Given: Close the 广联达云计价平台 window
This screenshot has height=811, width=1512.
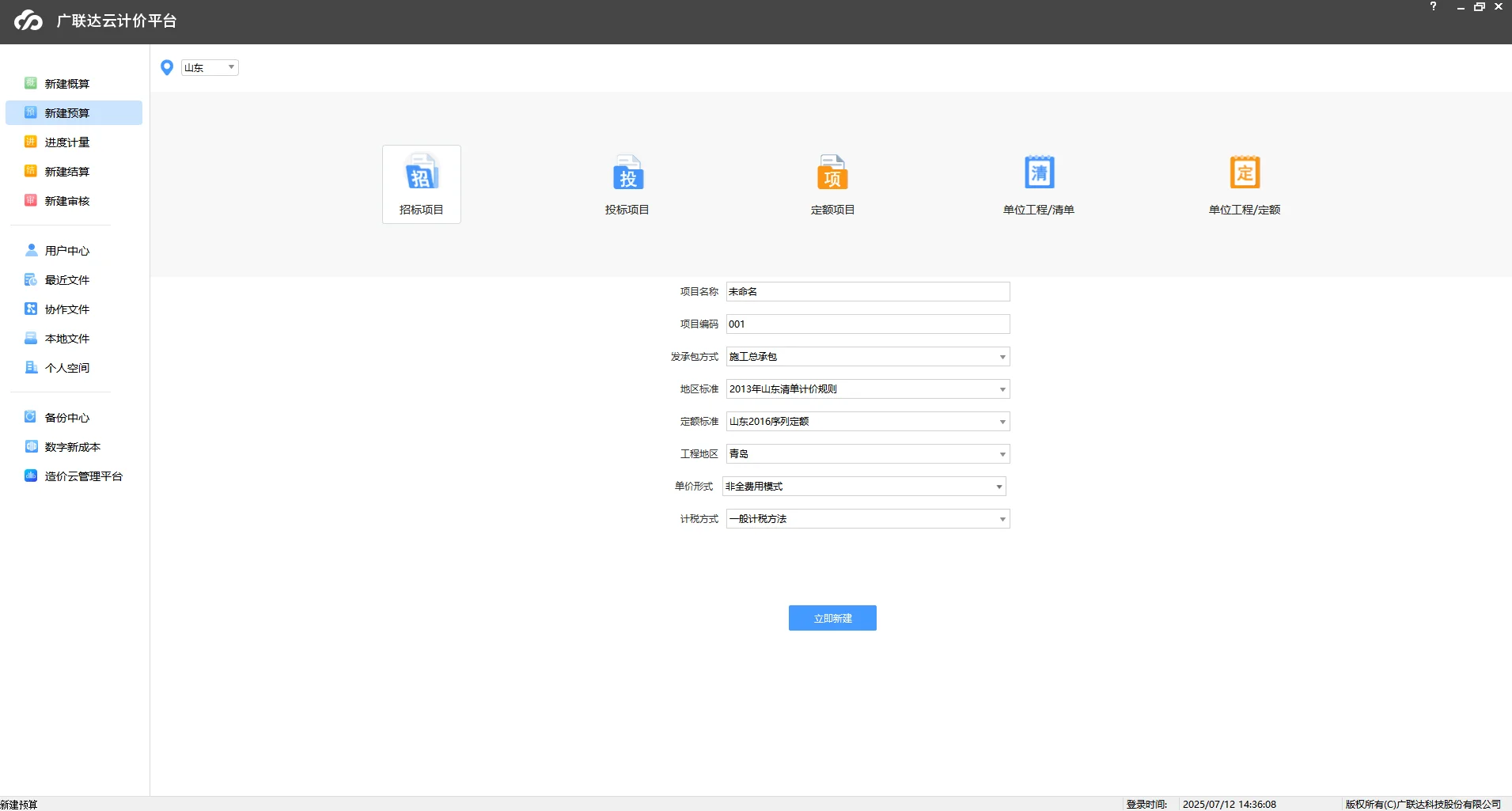Looking at the screenshot, I should tap(1499, 7).
